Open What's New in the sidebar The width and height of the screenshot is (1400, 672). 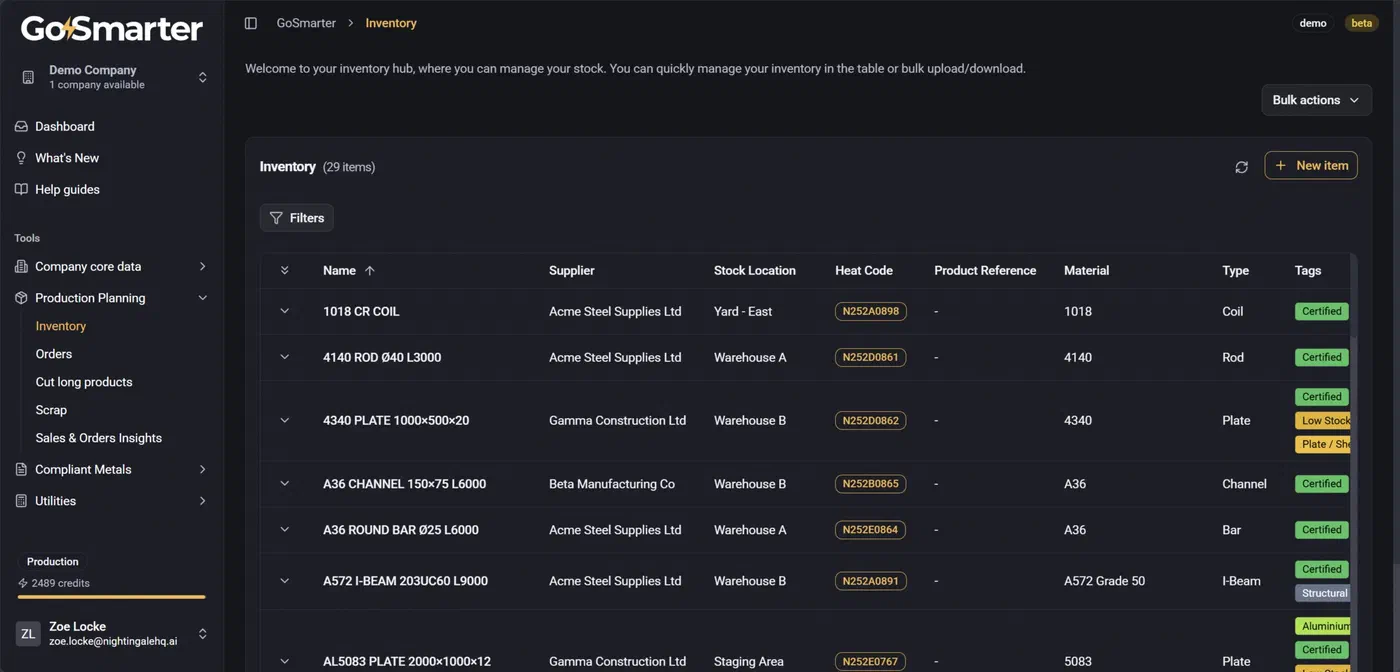(x=67, y=158)
